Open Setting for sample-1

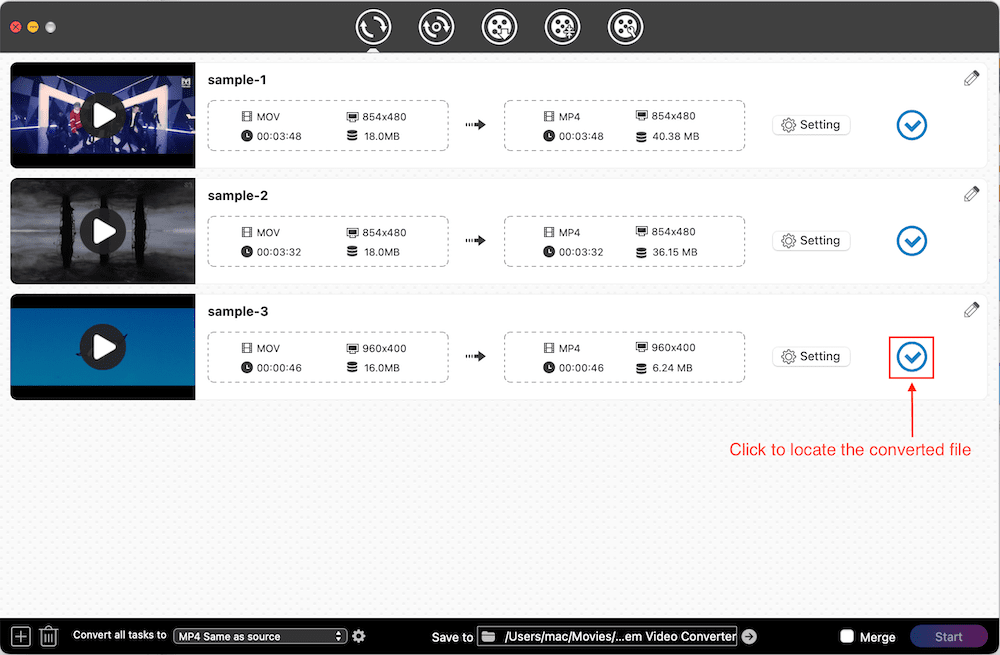tap(811, 125)
